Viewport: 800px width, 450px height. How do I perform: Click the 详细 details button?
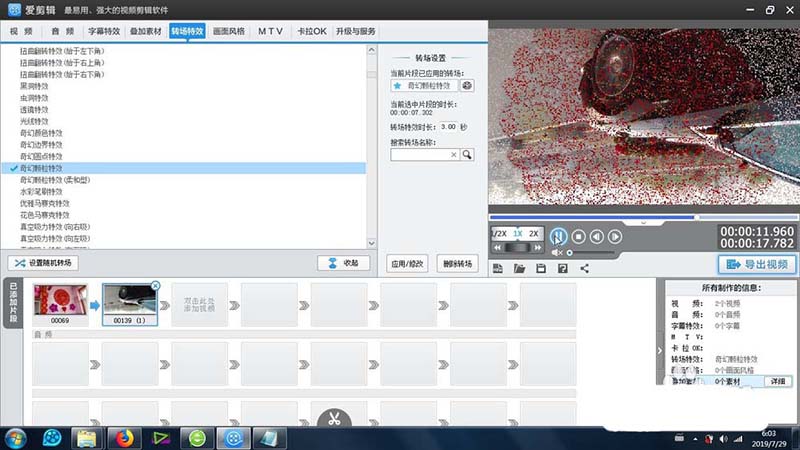click(x=778, y=381)
